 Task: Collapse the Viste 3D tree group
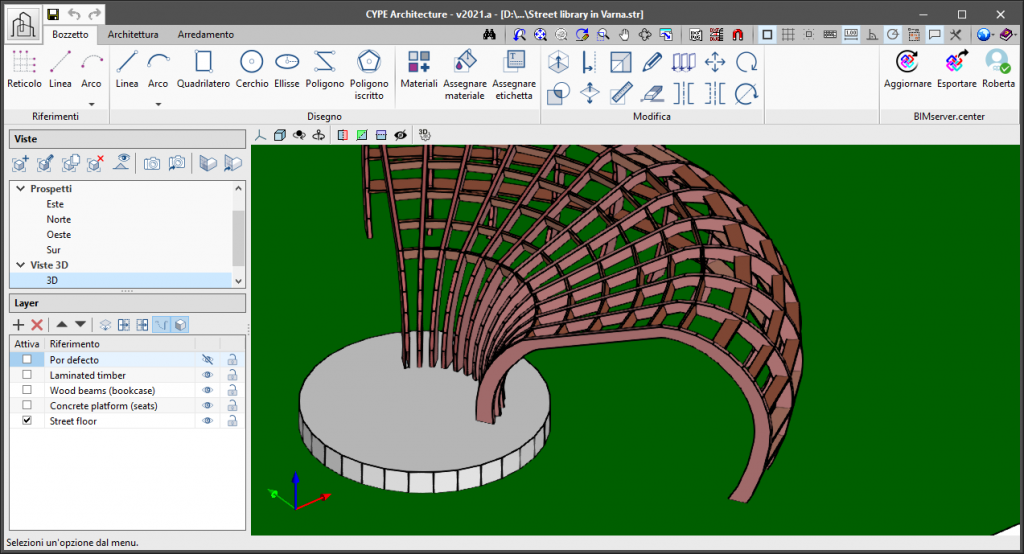click(21, 265)
